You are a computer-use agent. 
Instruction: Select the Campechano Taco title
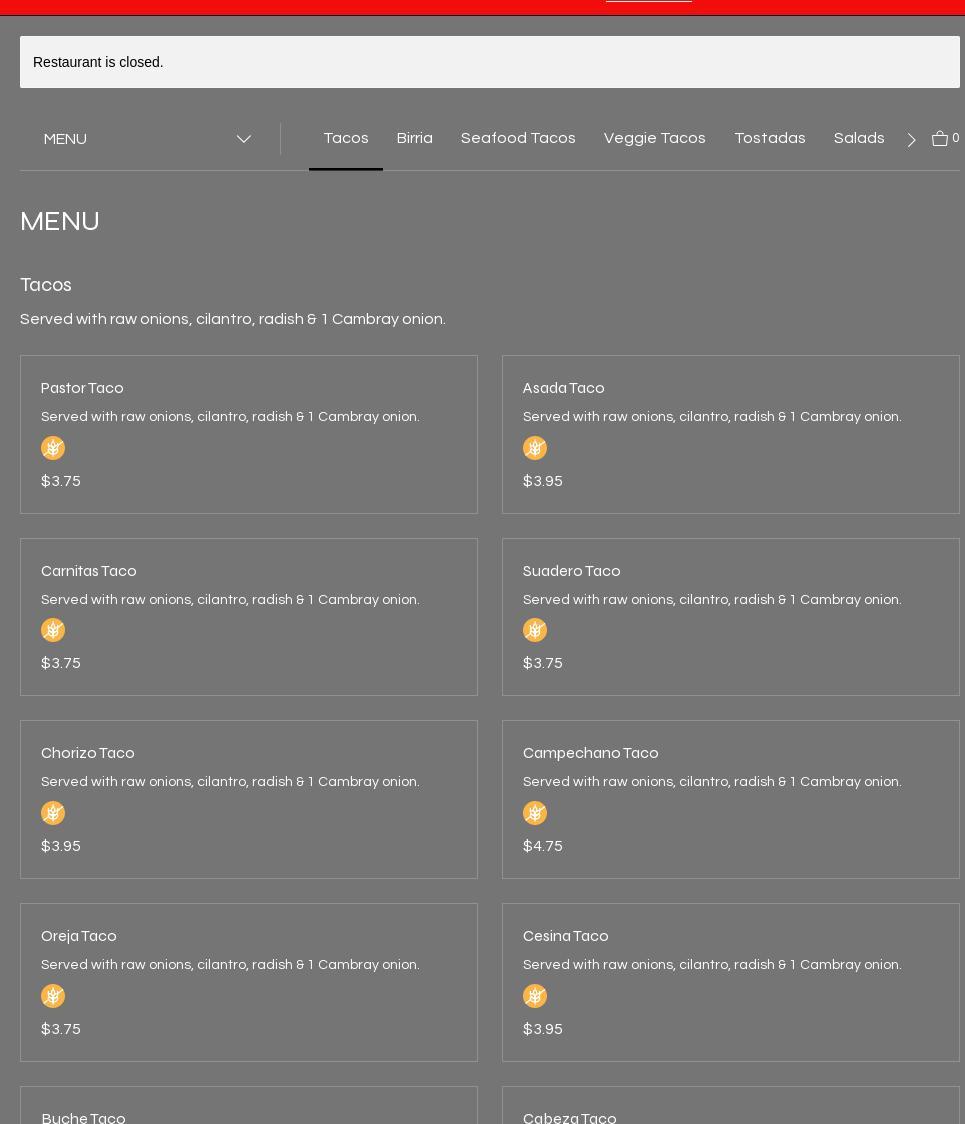(590, 753)
